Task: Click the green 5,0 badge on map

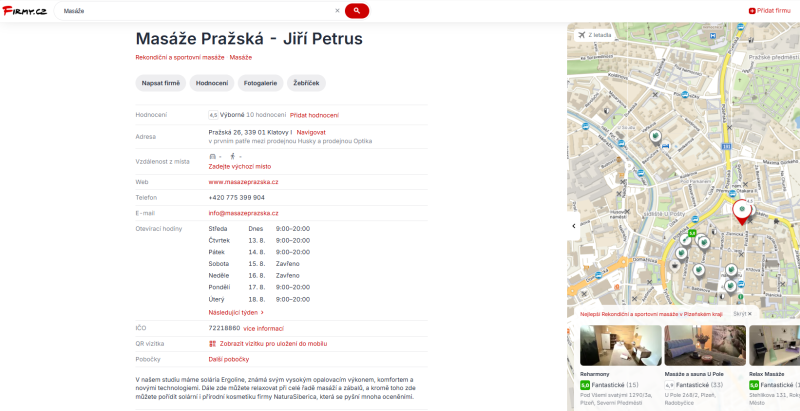Action: coord(692,233)
